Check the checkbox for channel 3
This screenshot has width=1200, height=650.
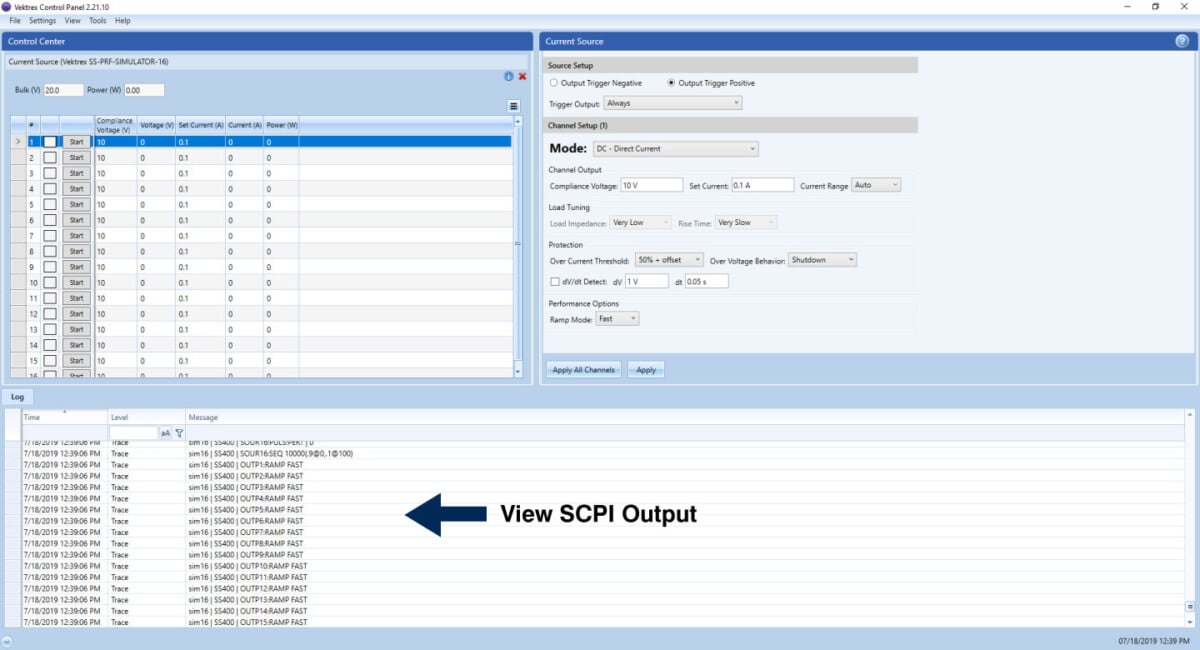[x=50, y=173]
